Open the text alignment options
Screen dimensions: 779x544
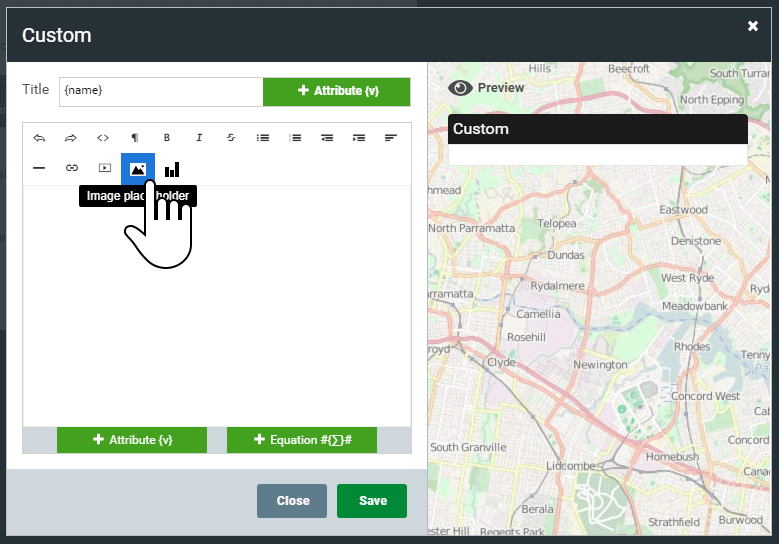pyautogui.click(x=391, y=138)
